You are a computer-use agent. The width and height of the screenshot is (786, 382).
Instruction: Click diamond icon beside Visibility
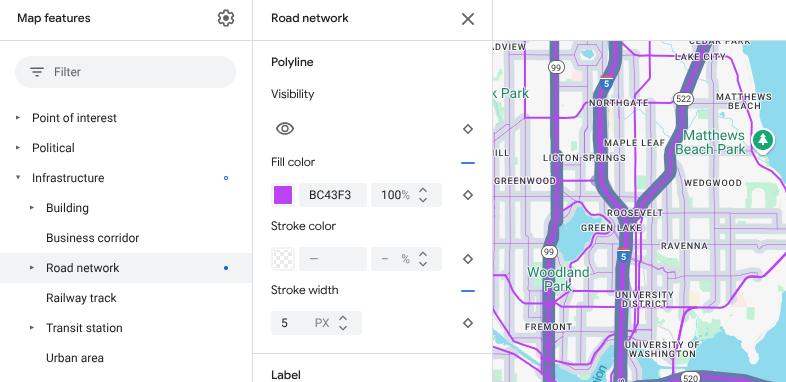(x=468, y=129)
